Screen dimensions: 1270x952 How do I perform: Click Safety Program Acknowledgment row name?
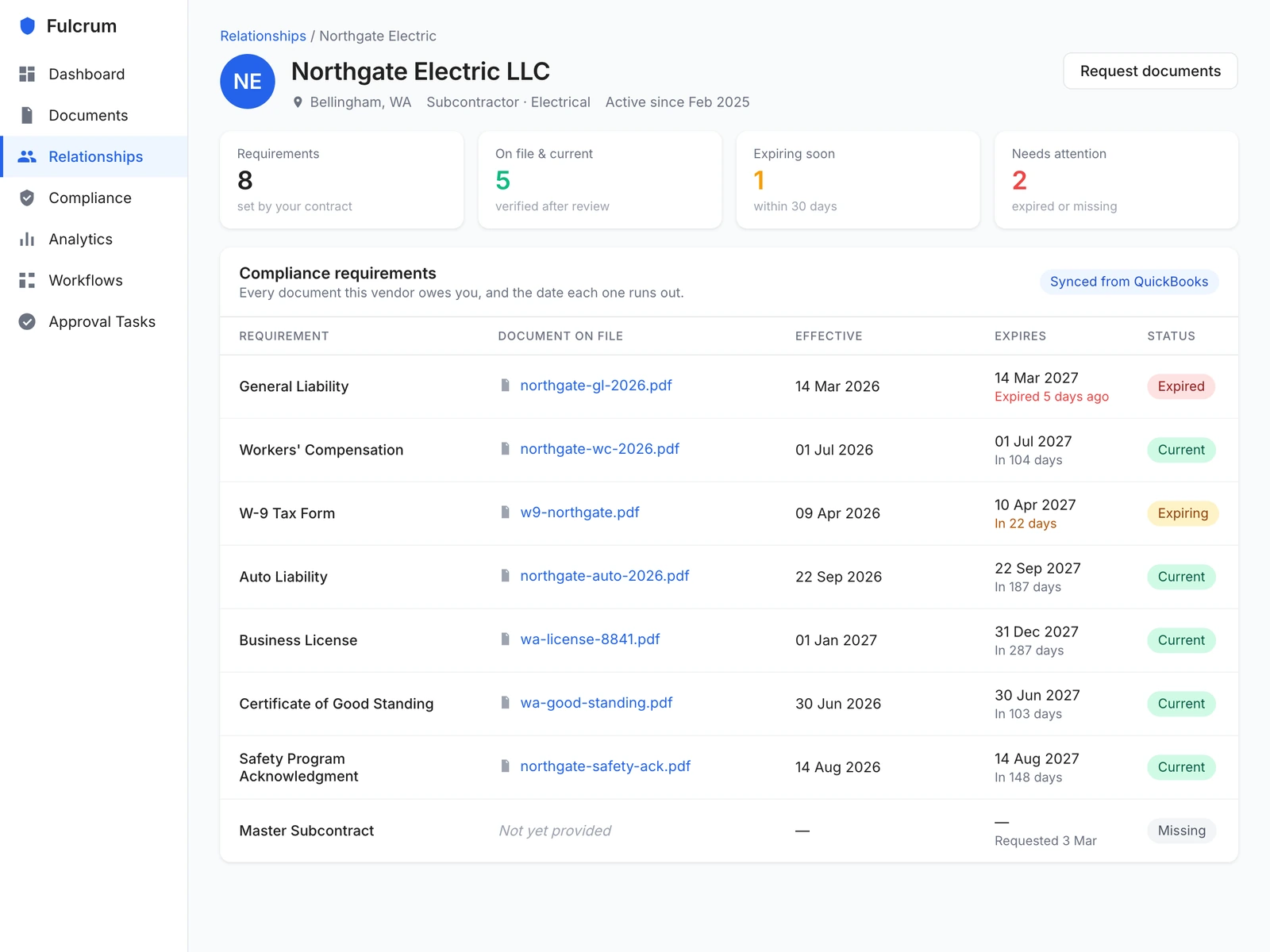click(298, 767)
